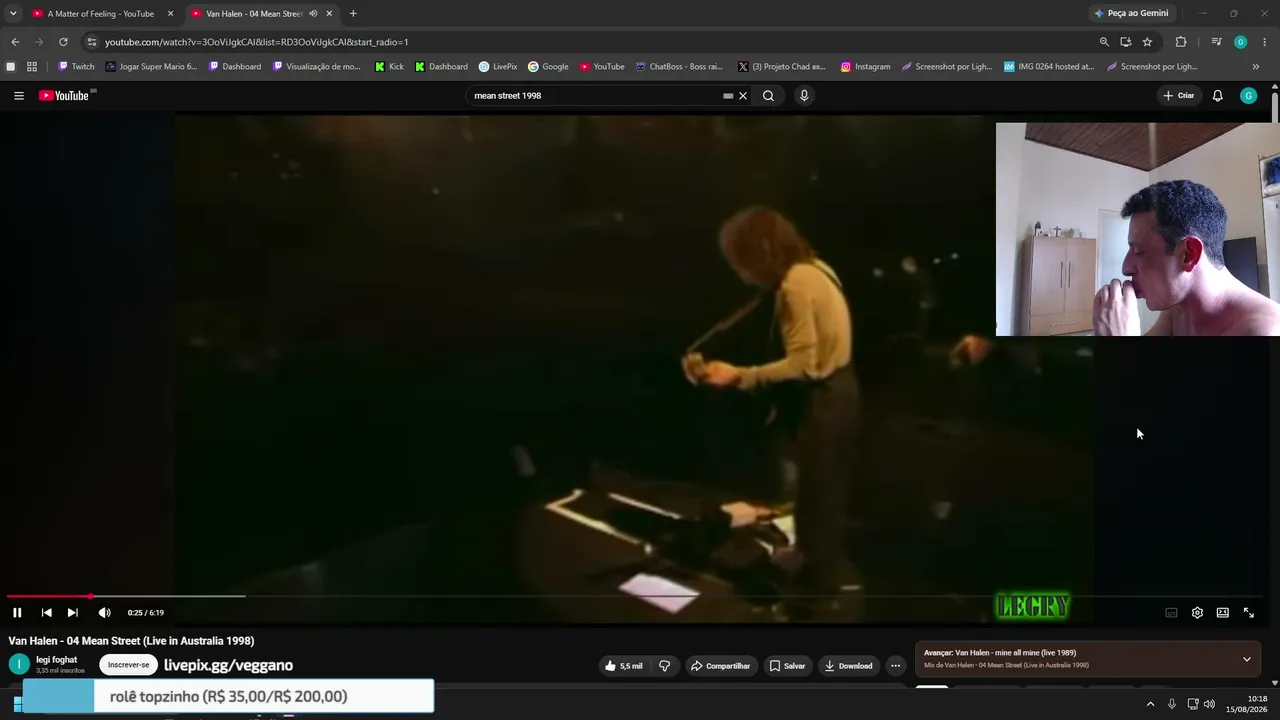The height and width of the screenshot is (720, 1280).
Task: Expand the Avançar mix playlist panel
Action: [x=1246, y=659]
